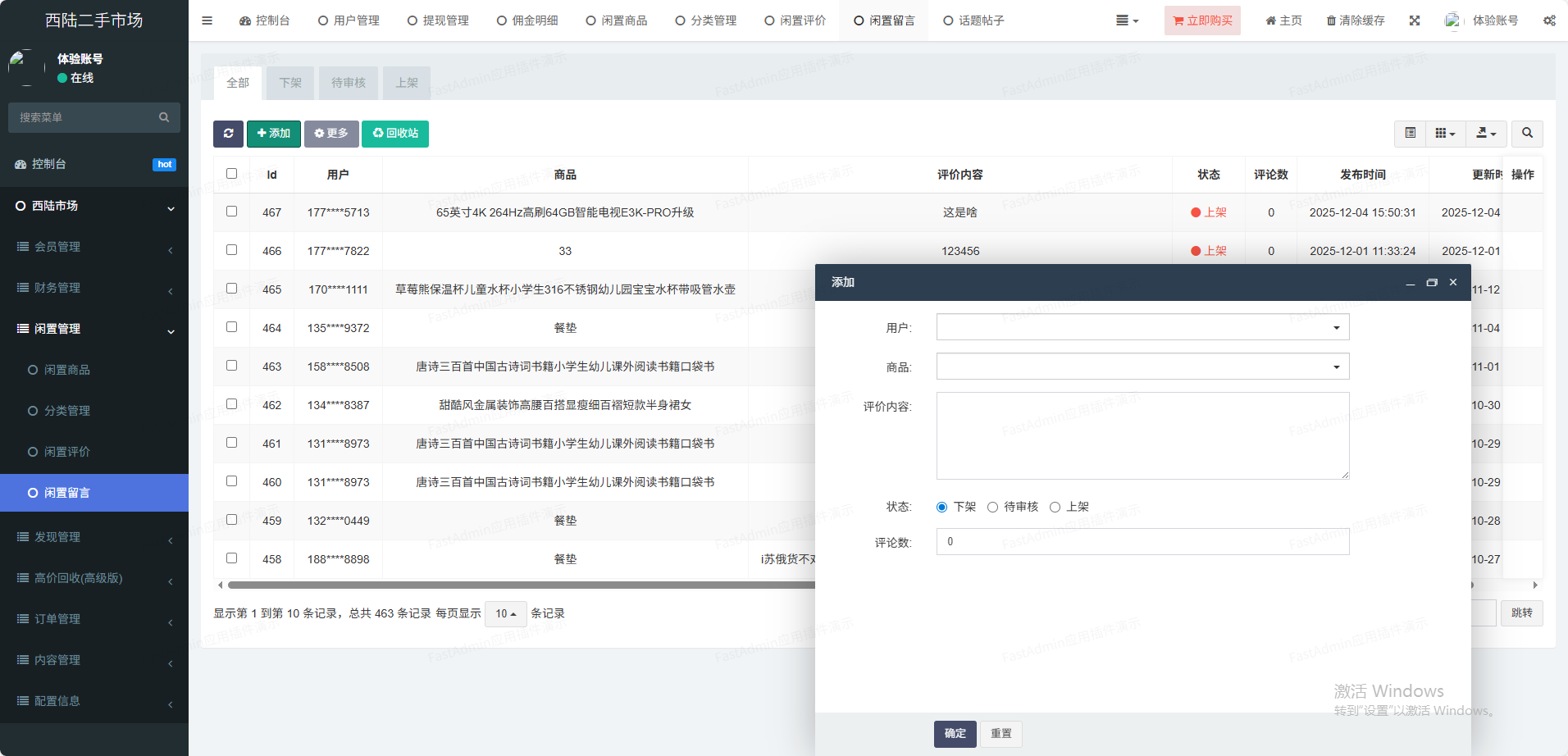Toggle the sidebar hamburger menu icon

point(207,20)
